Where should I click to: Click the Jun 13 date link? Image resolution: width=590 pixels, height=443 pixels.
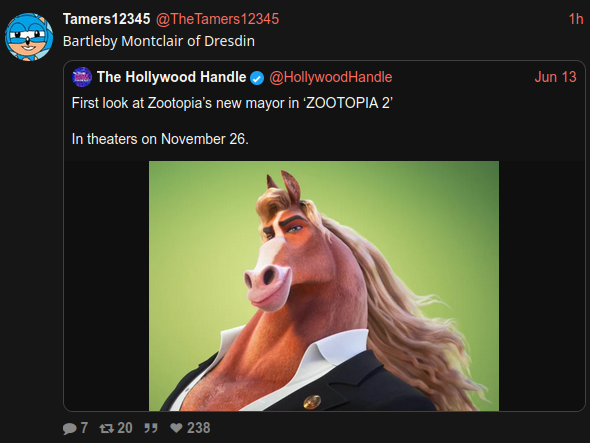click(555, 77)
